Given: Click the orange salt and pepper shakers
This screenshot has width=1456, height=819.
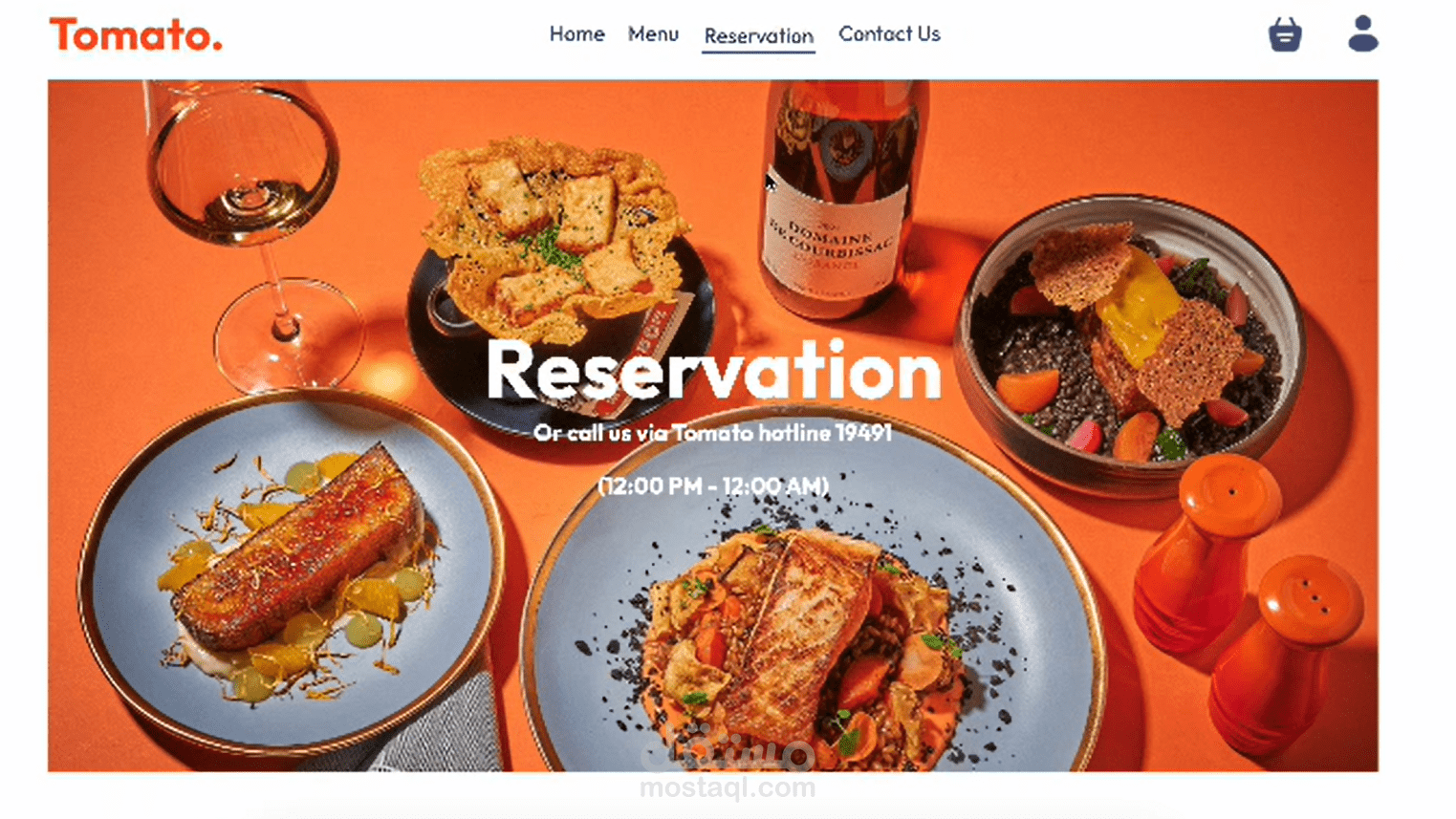Looking at the screenshot, I should pyautogui.click(x=1248, y=602).
